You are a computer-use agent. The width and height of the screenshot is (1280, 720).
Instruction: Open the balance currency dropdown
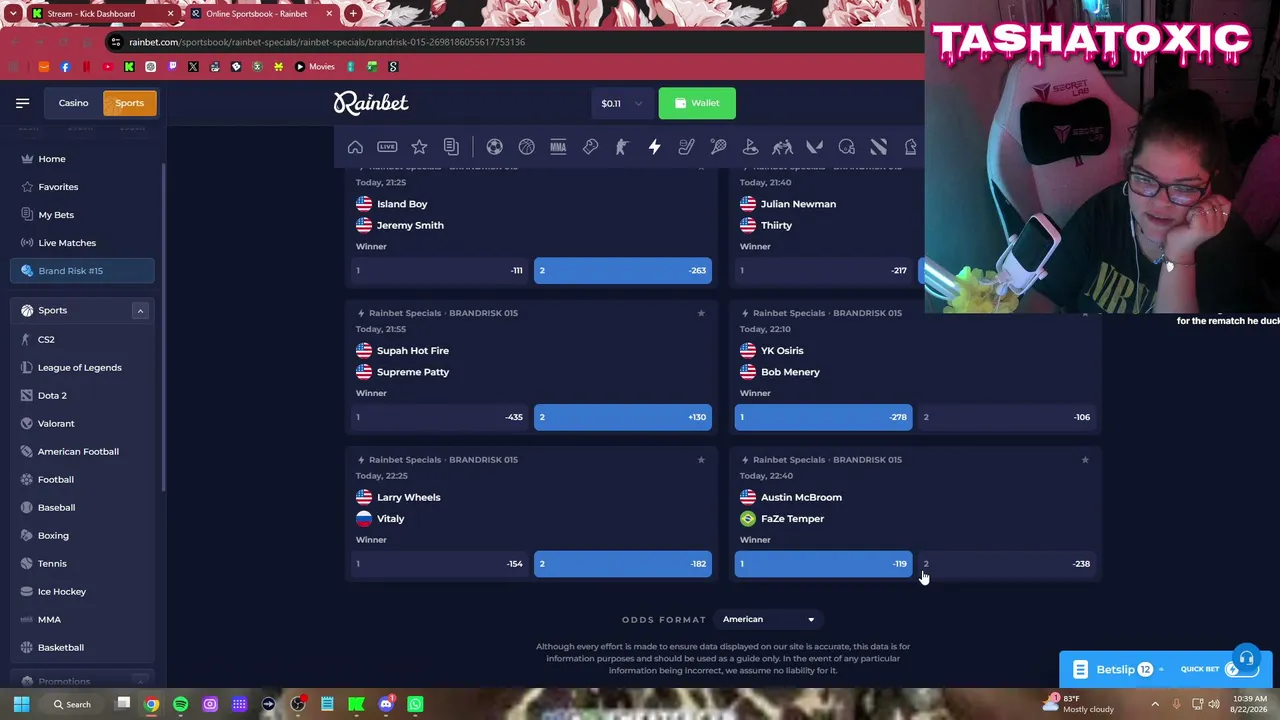click(622, 103)
